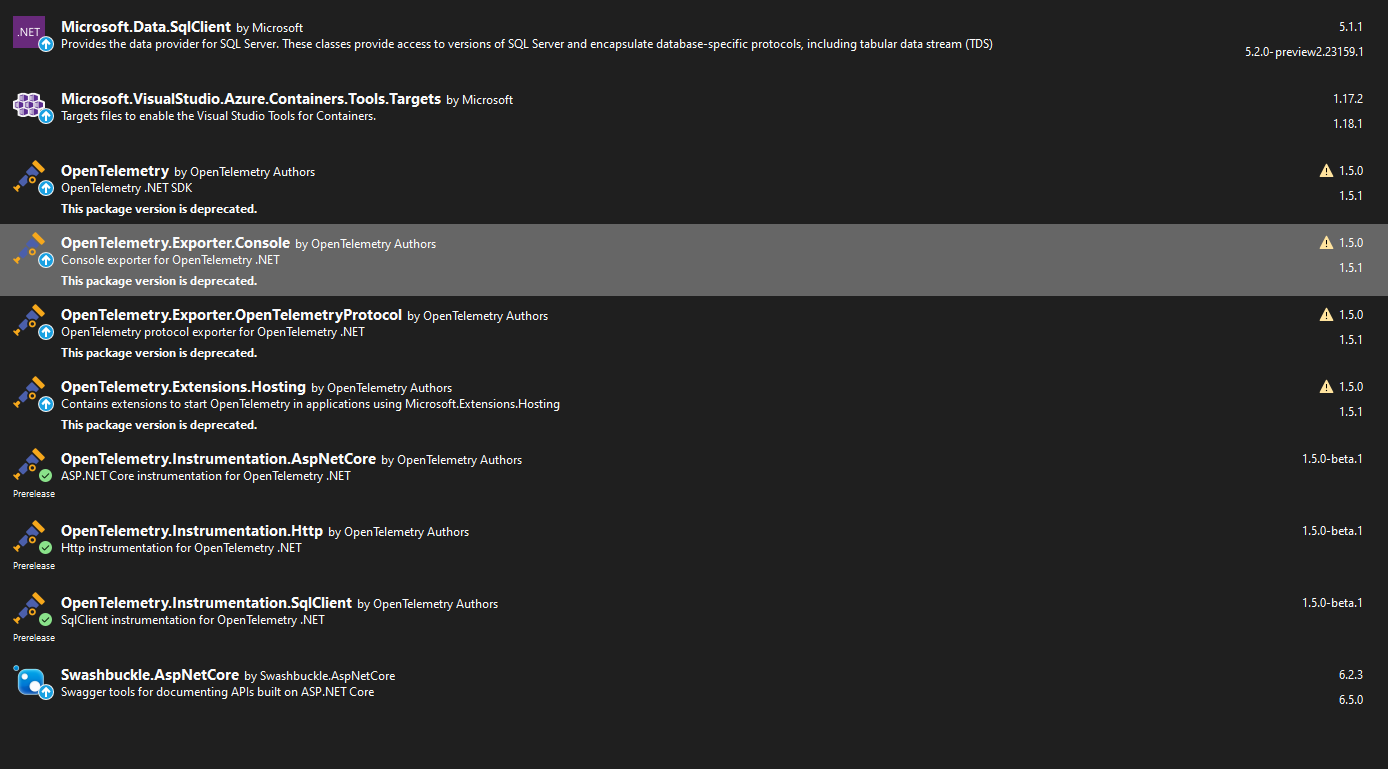Image resolution: width=1388 pixels, height=769 pixels.
Task: Select version 6.5.0 of Swashbuckle.AspNetCore
Action: (1349, 699)
